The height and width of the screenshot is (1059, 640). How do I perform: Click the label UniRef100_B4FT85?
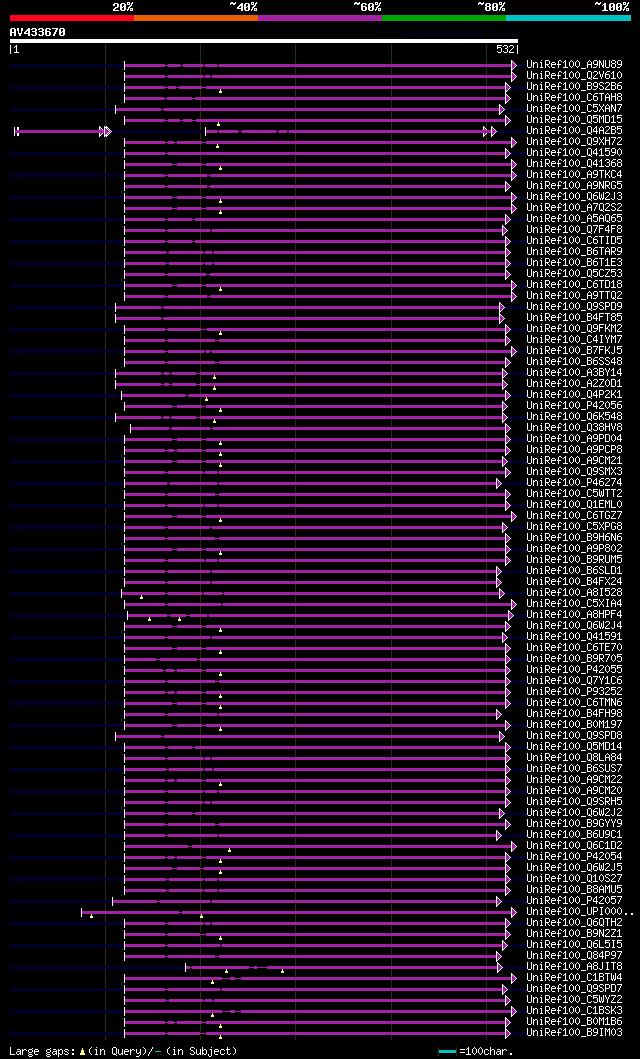(575, 317)
